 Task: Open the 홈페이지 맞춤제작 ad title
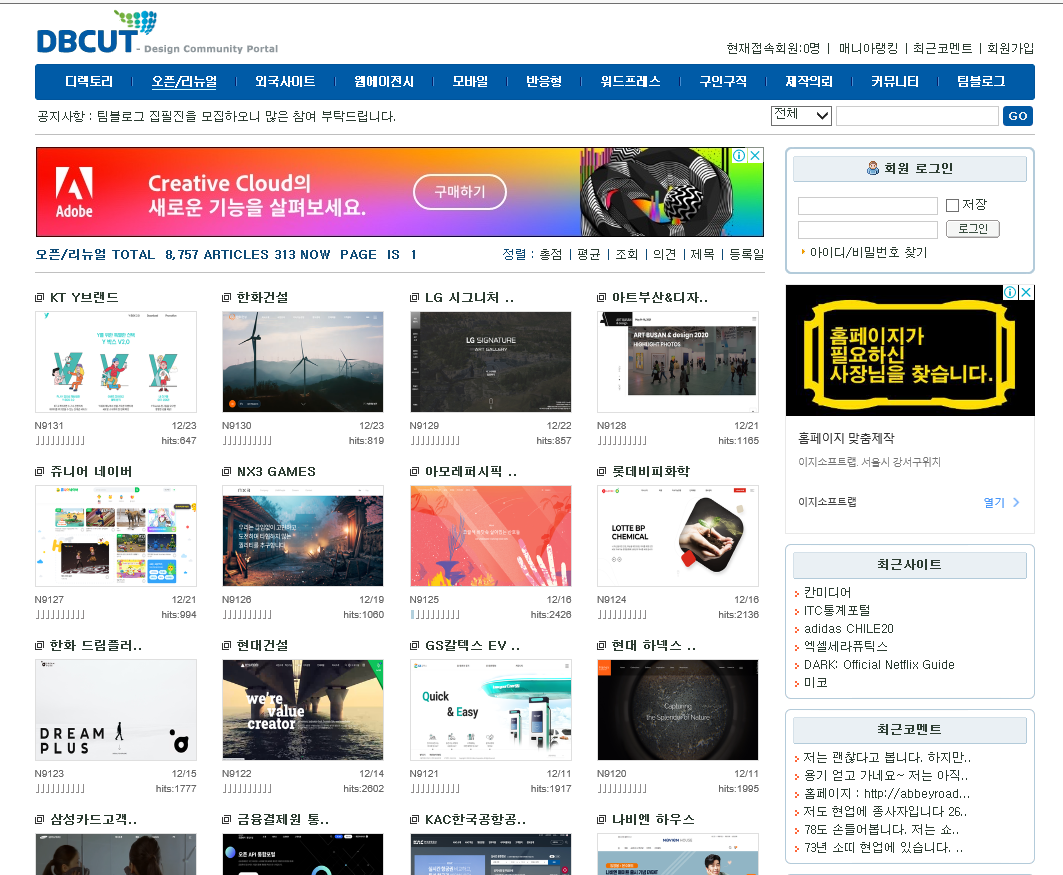(846, 438)
